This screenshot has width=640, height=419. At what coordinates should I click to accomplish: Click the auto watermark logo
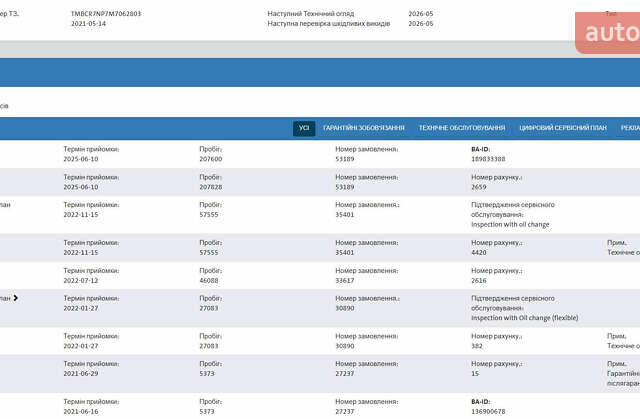pos(610,33)
